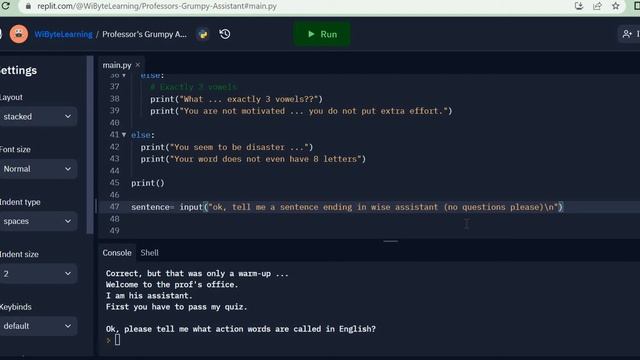
Task: Open the WiByteLearning profile link
Action: pyautogui.click(x=63, y=34)
